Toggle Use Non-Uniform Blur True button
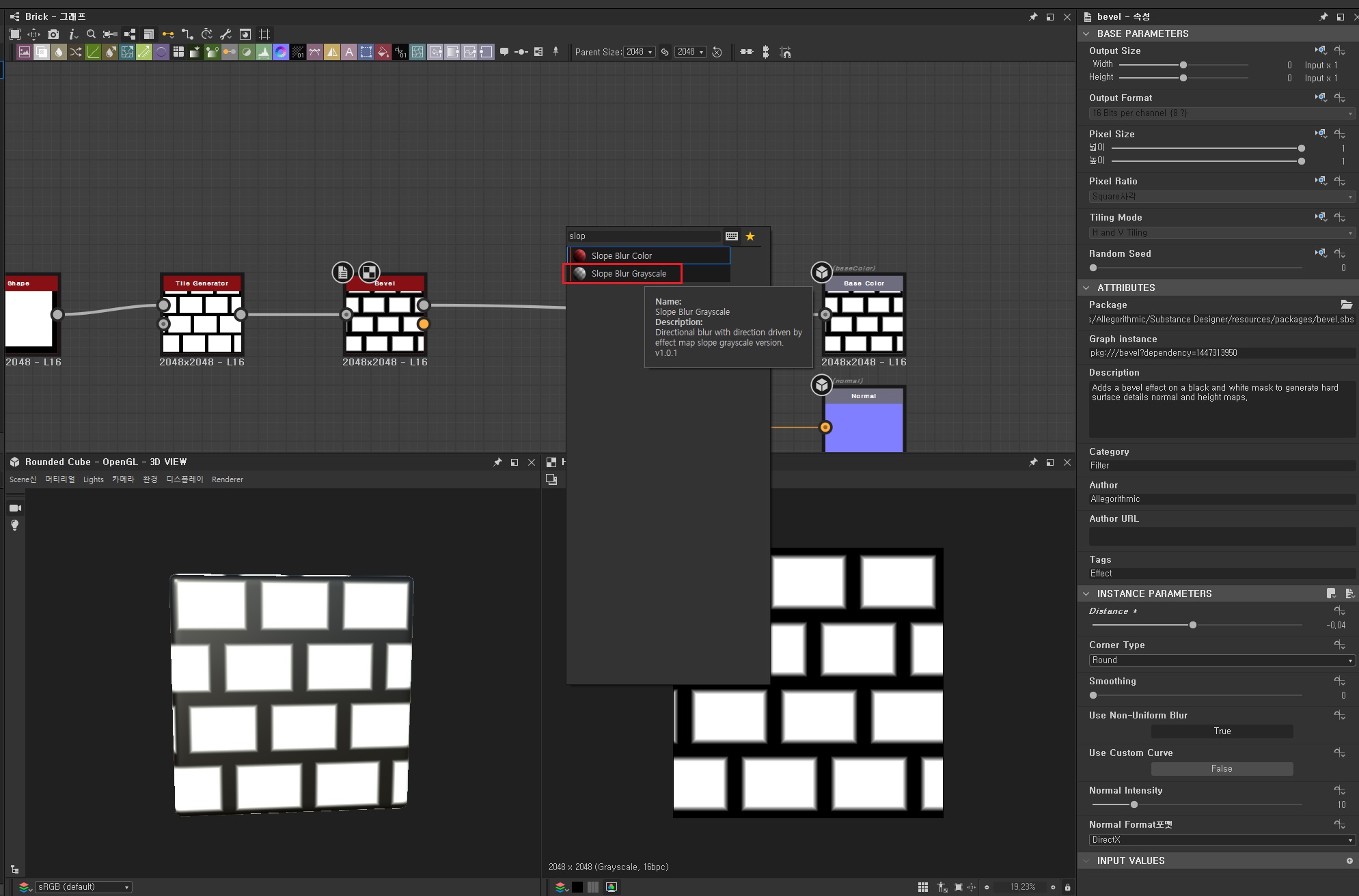The height and width of the screenshot is (896, 1359). pos(1222,731)
